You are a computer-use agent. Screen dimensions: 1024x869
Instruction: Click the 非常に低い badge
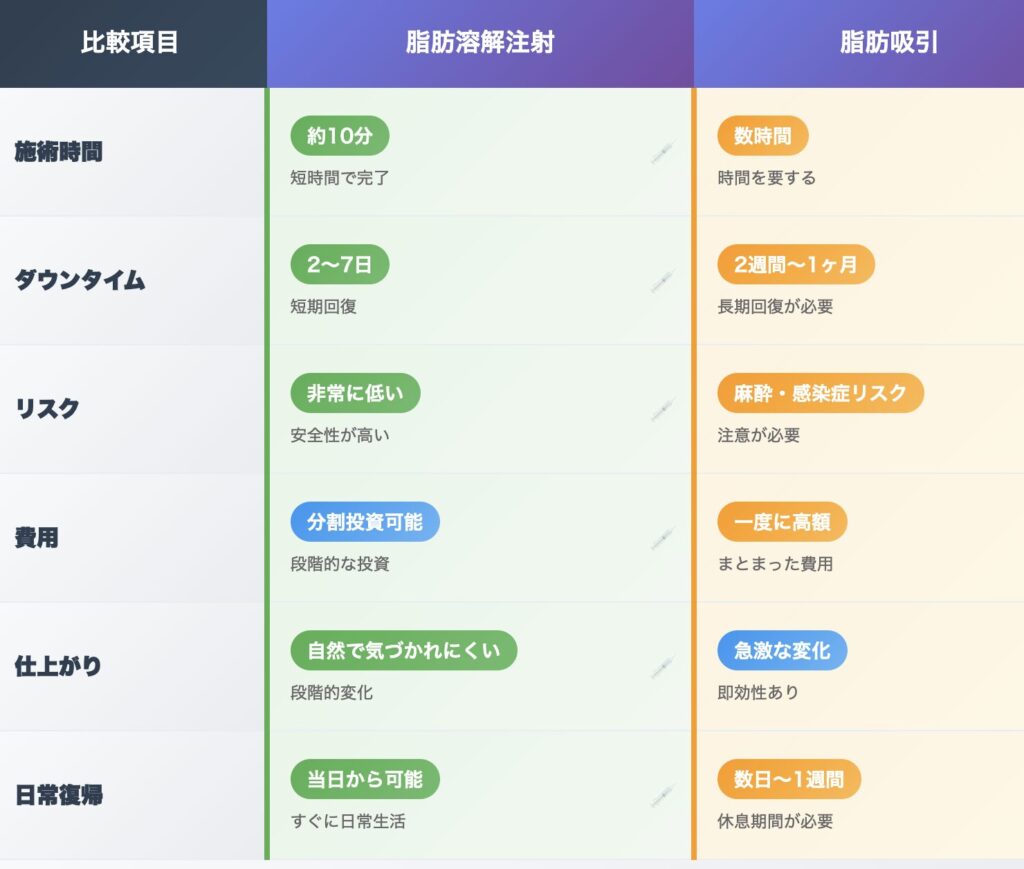click(x=355, y=393)
